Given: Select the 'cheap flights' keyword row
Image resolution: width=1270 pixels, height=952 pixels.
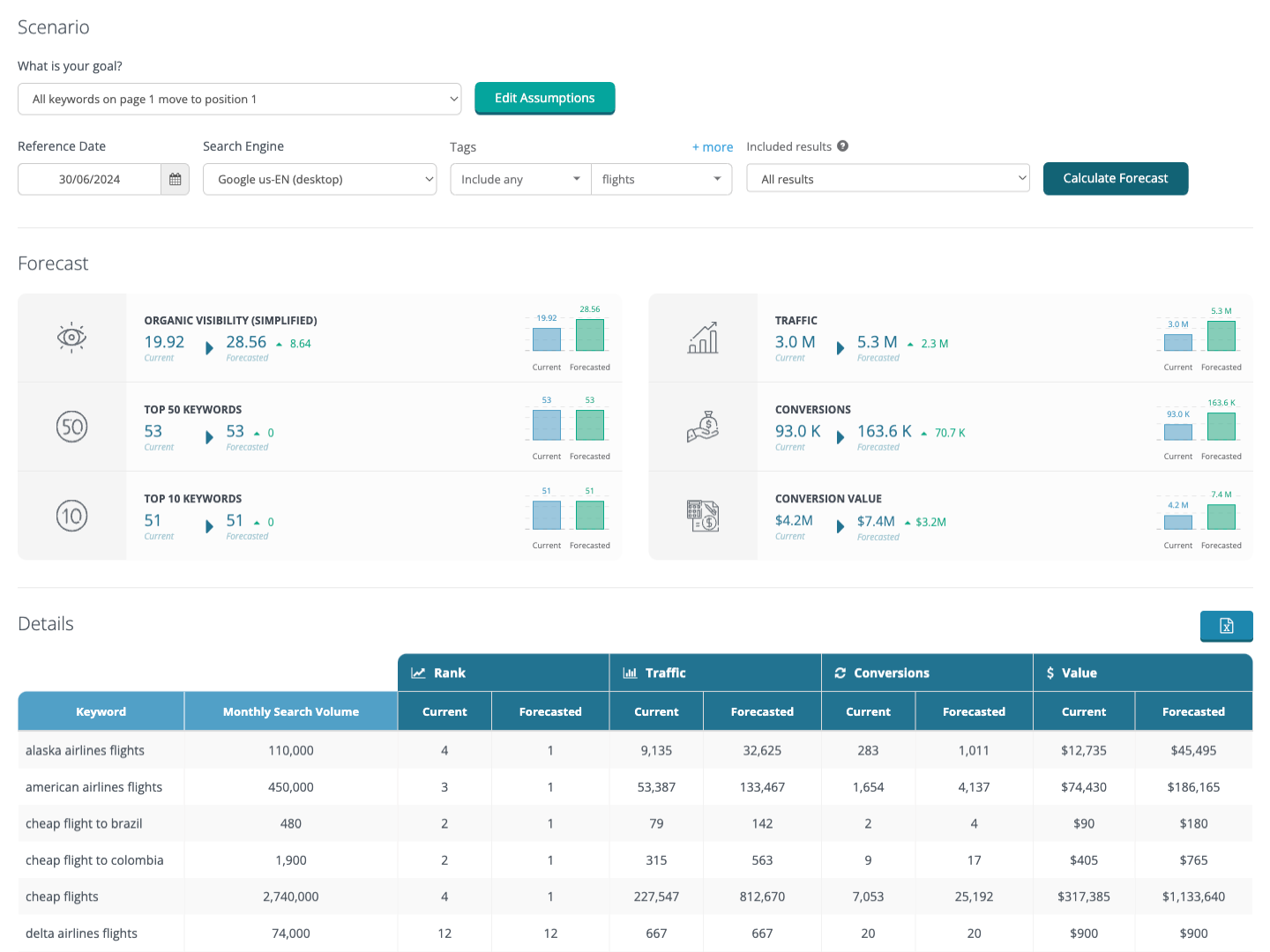Looking at the screenshot, I should 635,896.
